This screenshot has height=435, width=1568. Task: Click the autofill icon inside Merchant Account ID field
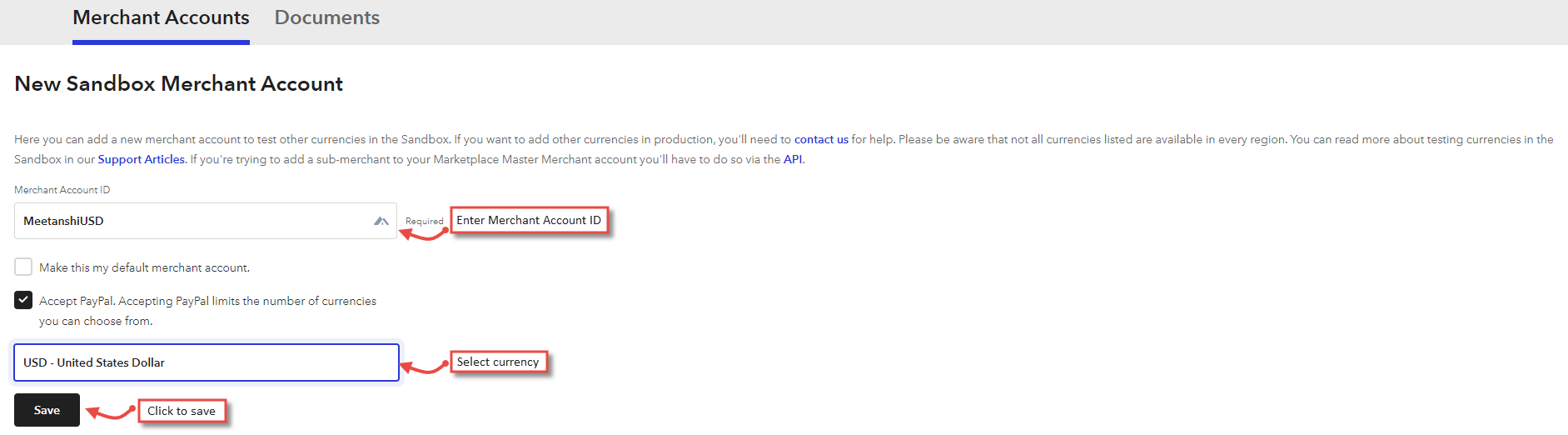381,221
